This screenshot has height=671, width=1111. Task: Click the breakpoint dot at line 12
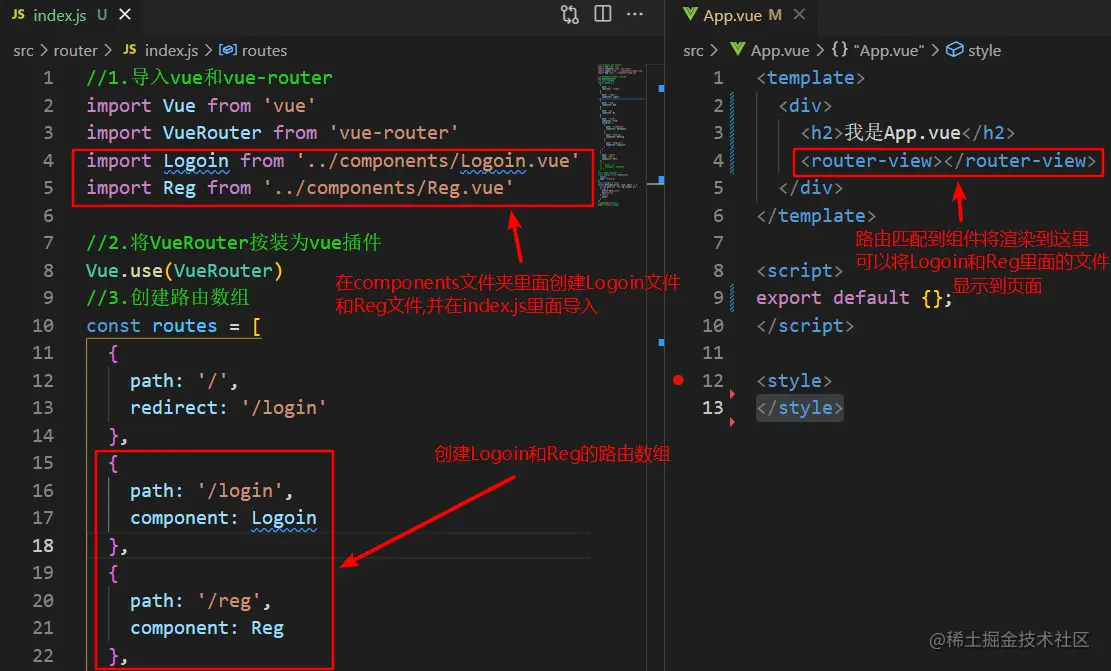pos(678,380)
